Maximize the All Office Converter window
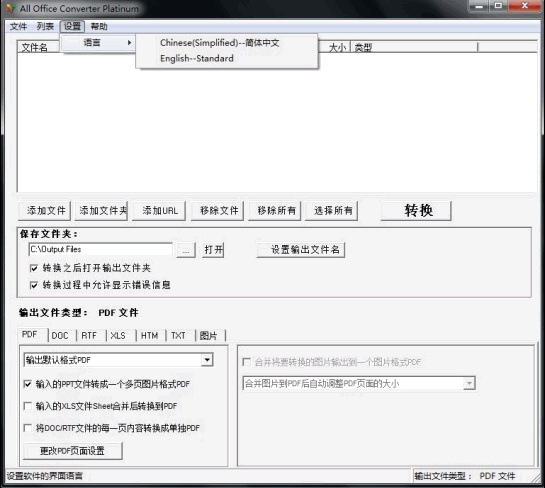545x488 pixels. tap(498, 6)
